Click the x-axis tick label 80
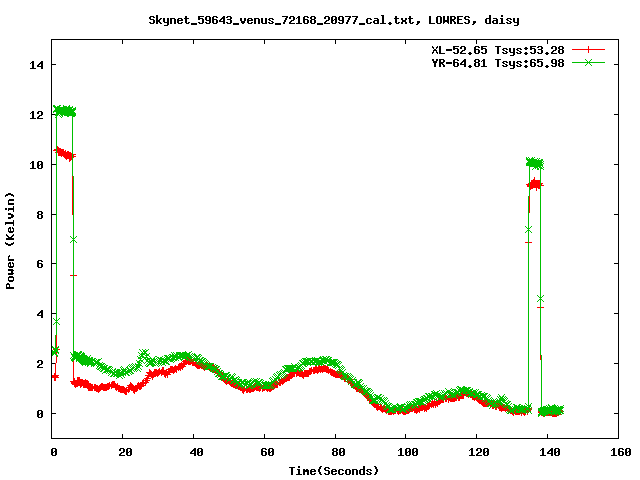 [x=338, y=452]
